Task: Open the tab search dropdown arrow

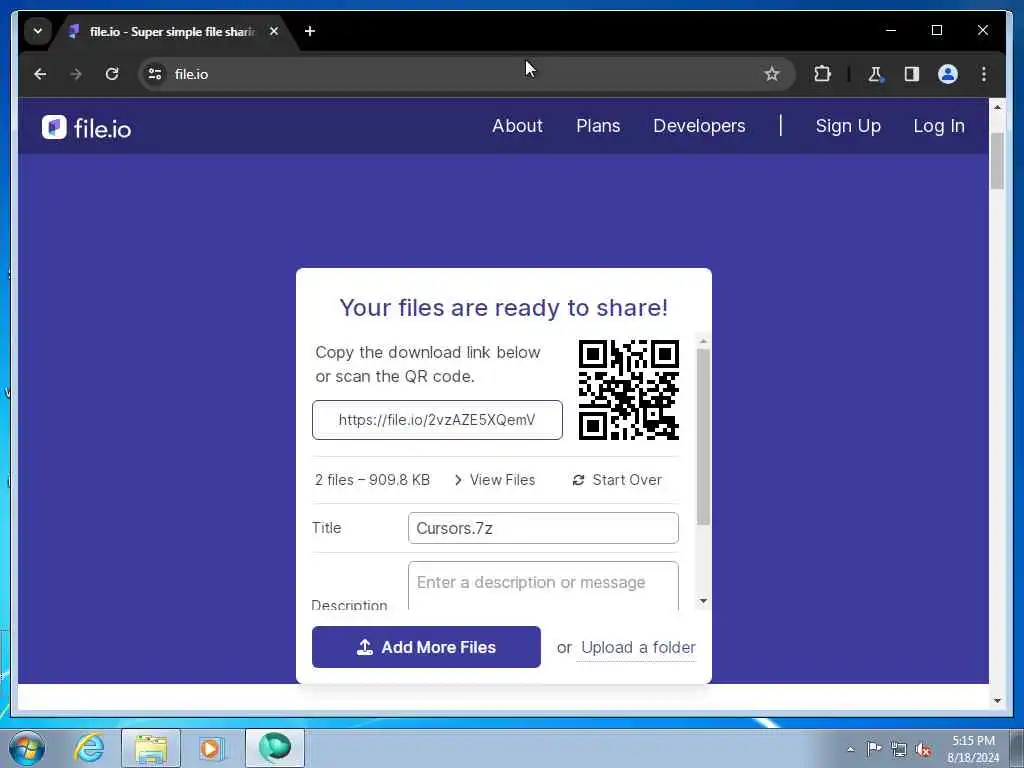Action: tap(38, 31)
